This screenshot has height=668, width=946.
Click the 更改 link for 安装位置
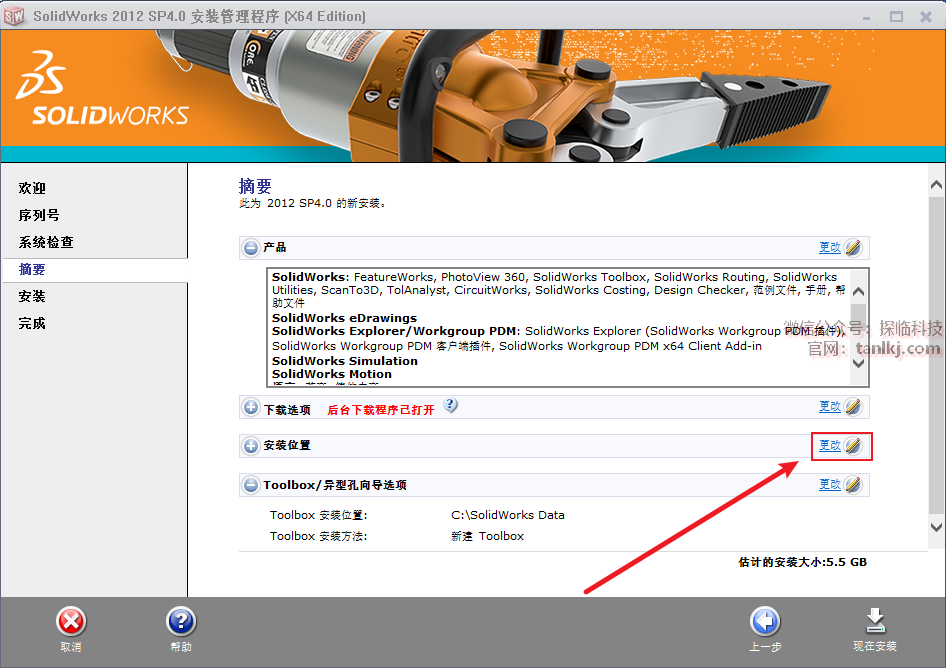coord(830,445)
